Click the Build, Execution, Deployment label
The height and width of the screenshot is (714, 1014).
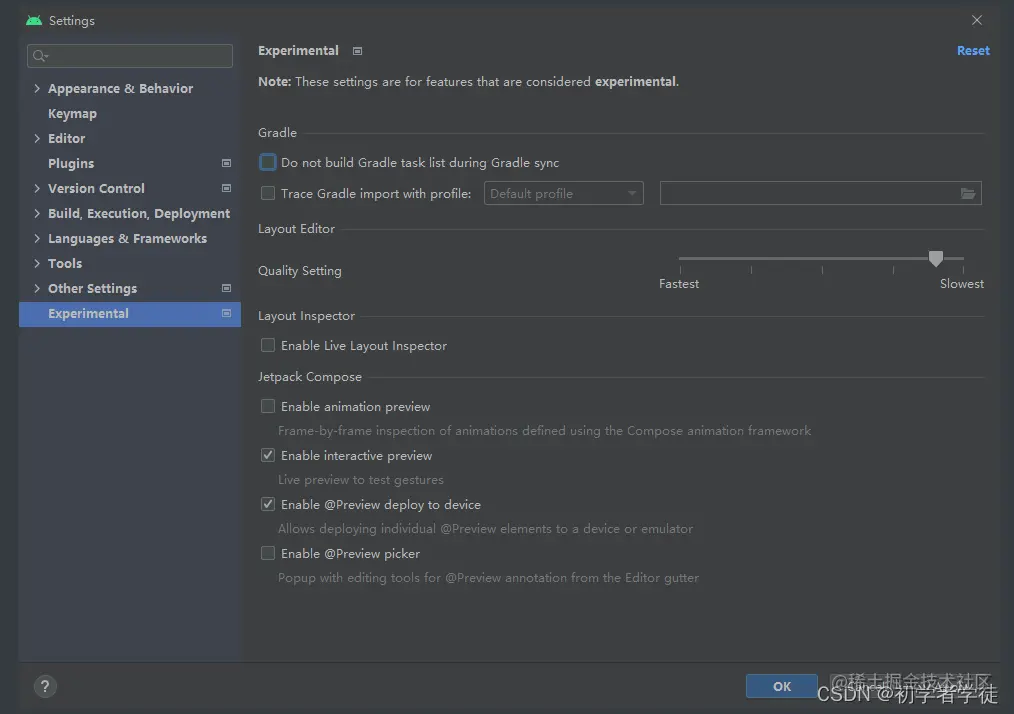139,213
